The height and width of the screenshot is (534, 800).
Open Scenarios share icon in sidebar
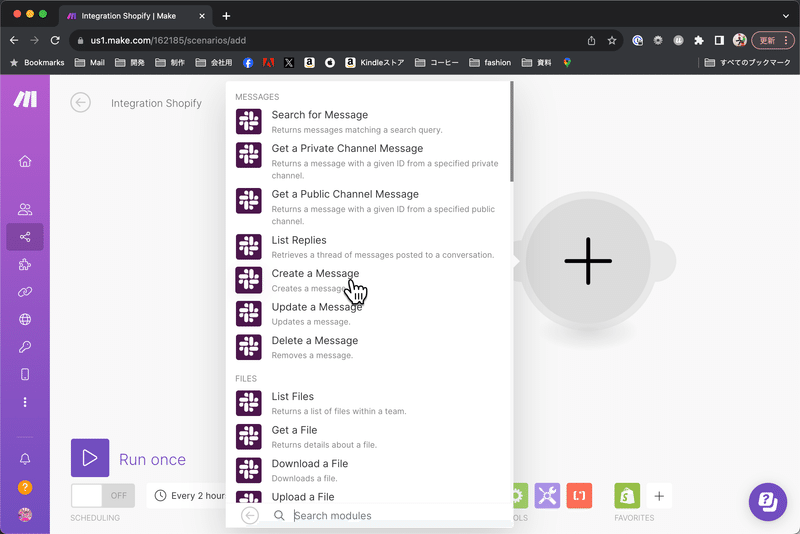(25, 237)
